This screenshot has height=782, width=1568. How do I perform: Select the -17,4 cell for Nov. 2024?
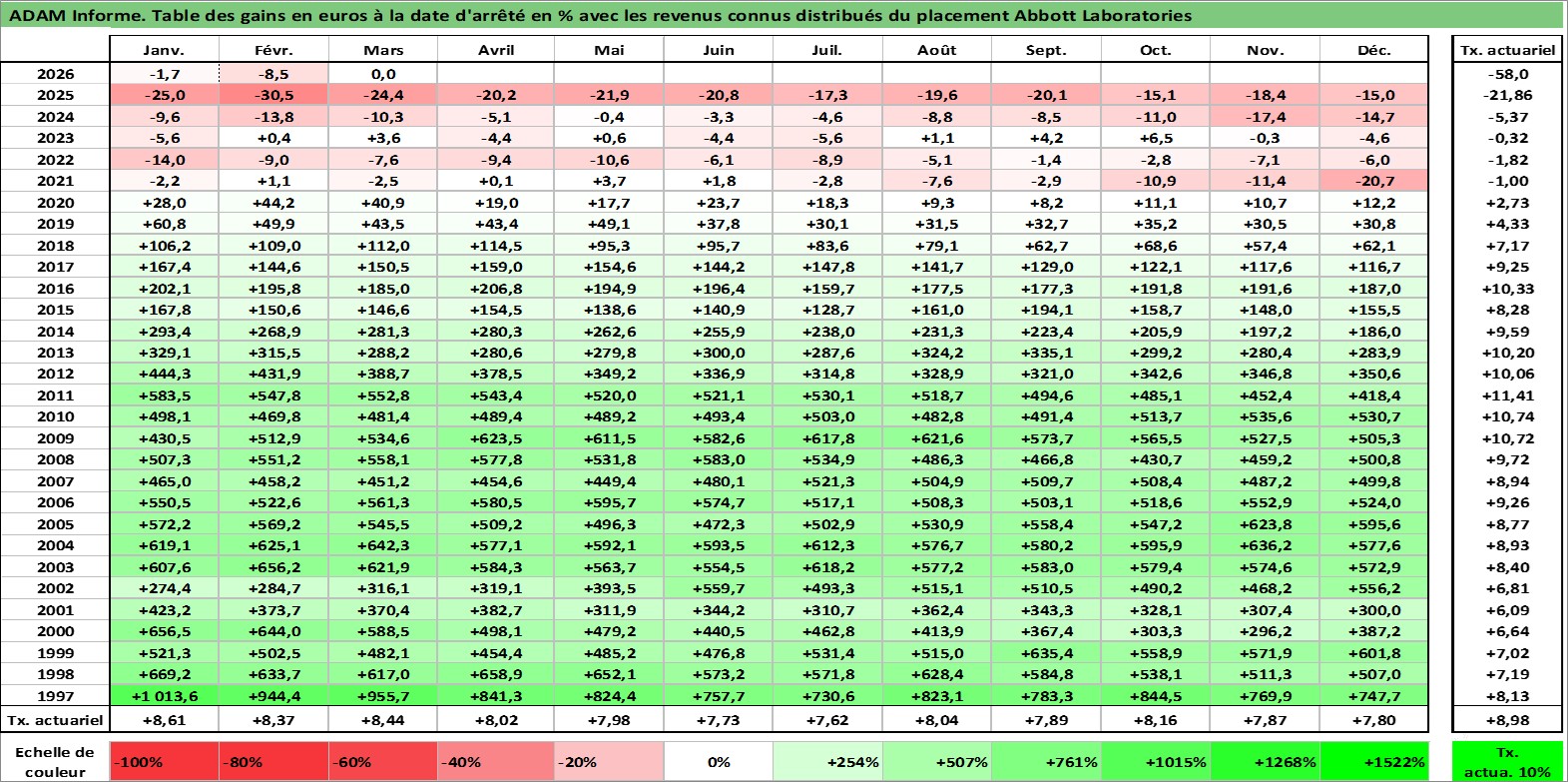point(1265,117)
